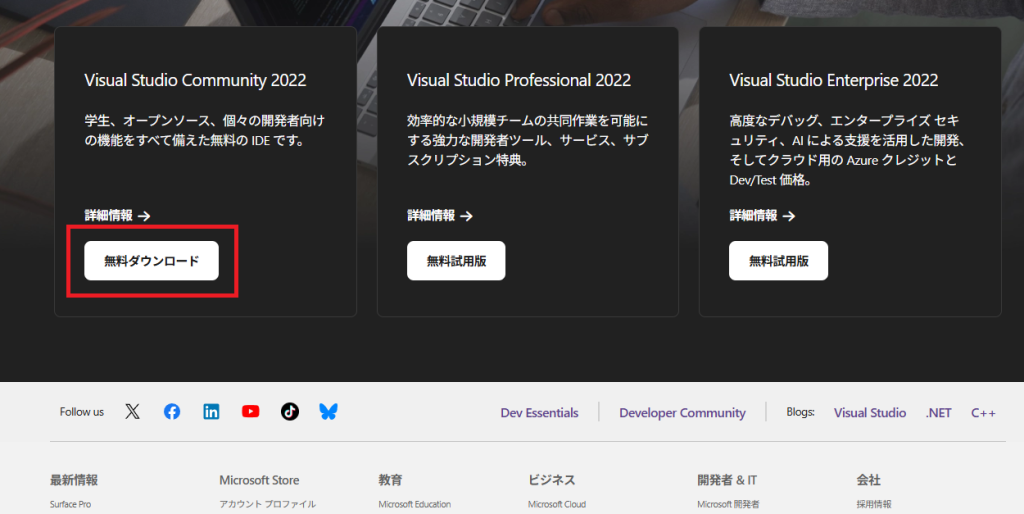The height and width of the screenshot is (514, 1024).
Task: Open the X (Twitter) social icon
Action: click(132, 411)
